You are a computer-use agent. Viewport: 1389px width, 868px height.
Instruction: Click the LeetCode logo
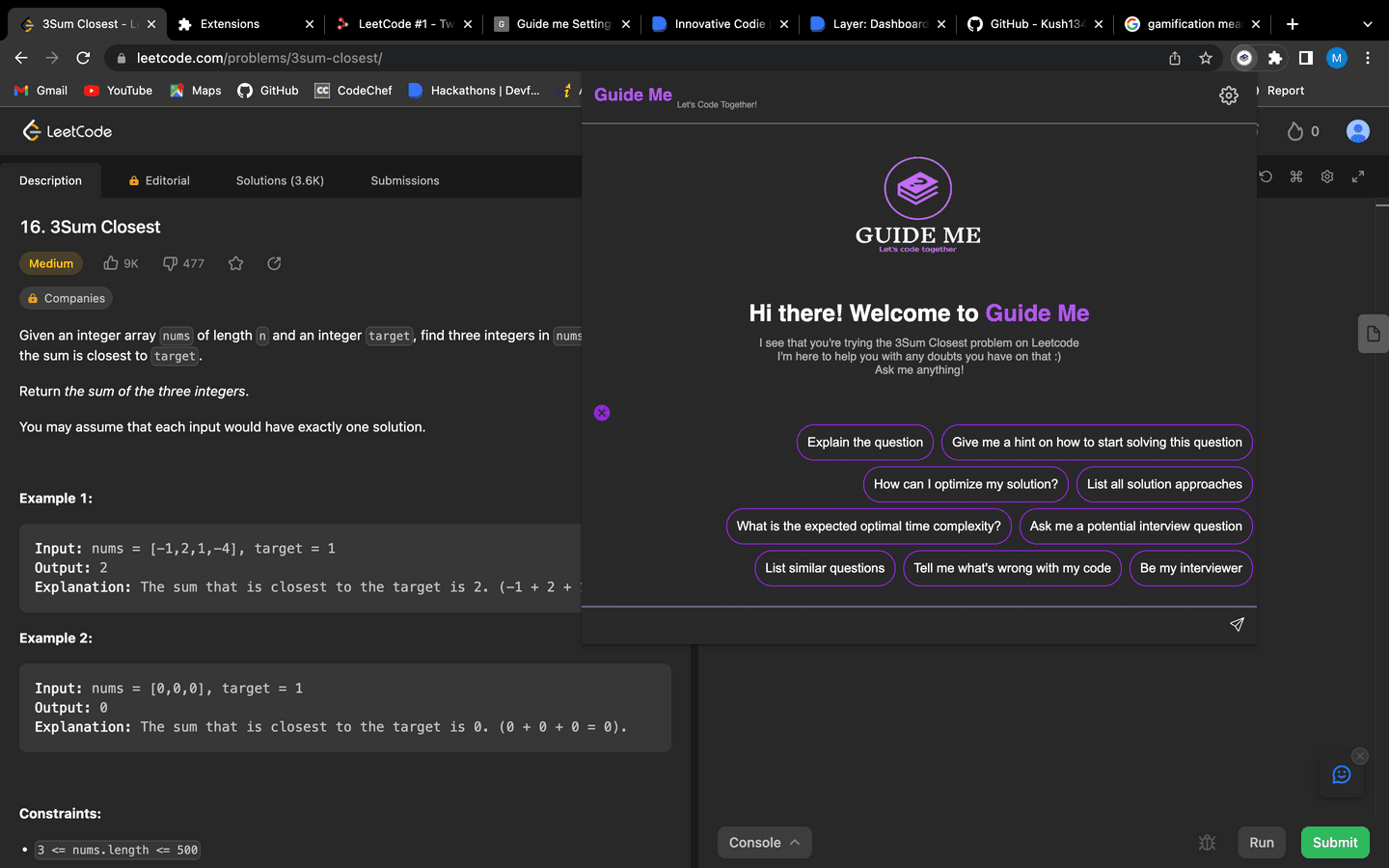[68, 131]
